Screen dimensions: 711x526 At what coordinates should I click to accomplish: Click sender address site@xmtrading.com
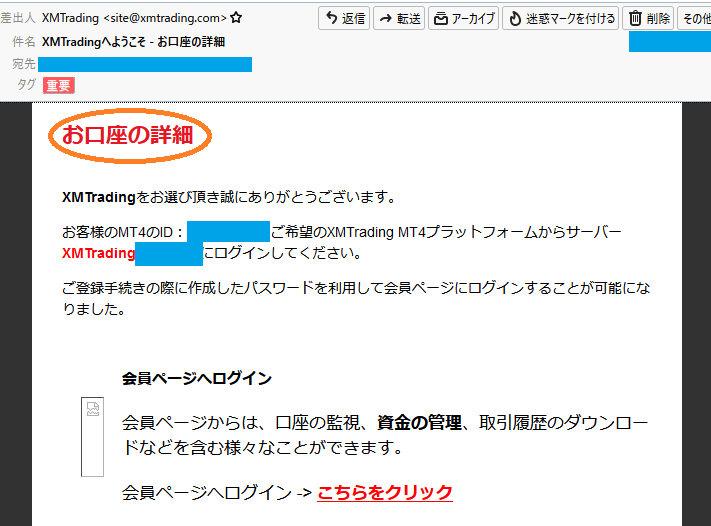[x=165, y=18]
